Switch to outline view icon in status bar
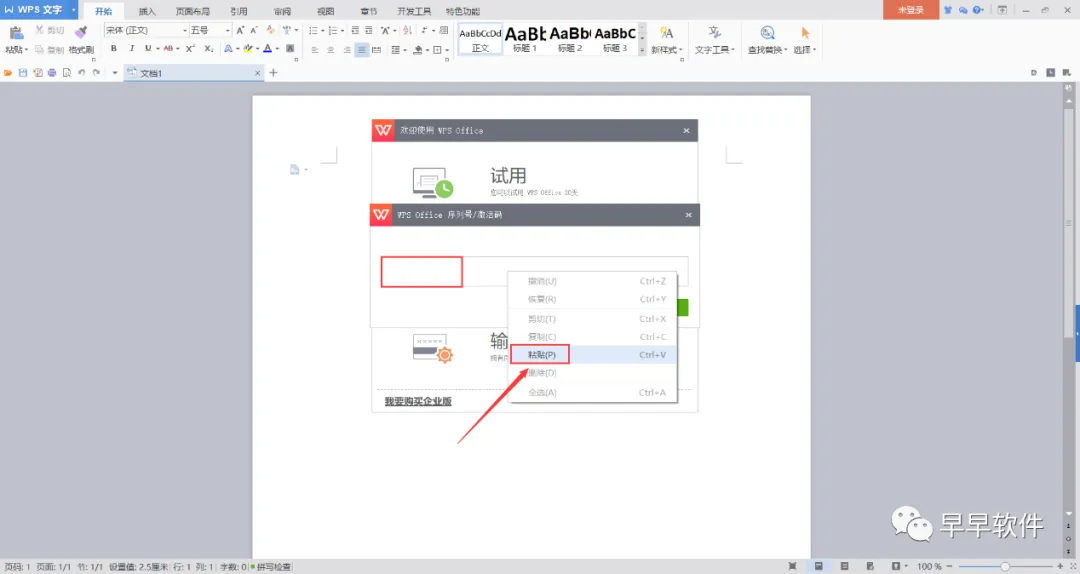Screen dimensions: 1080x574 tap(844, 566)
